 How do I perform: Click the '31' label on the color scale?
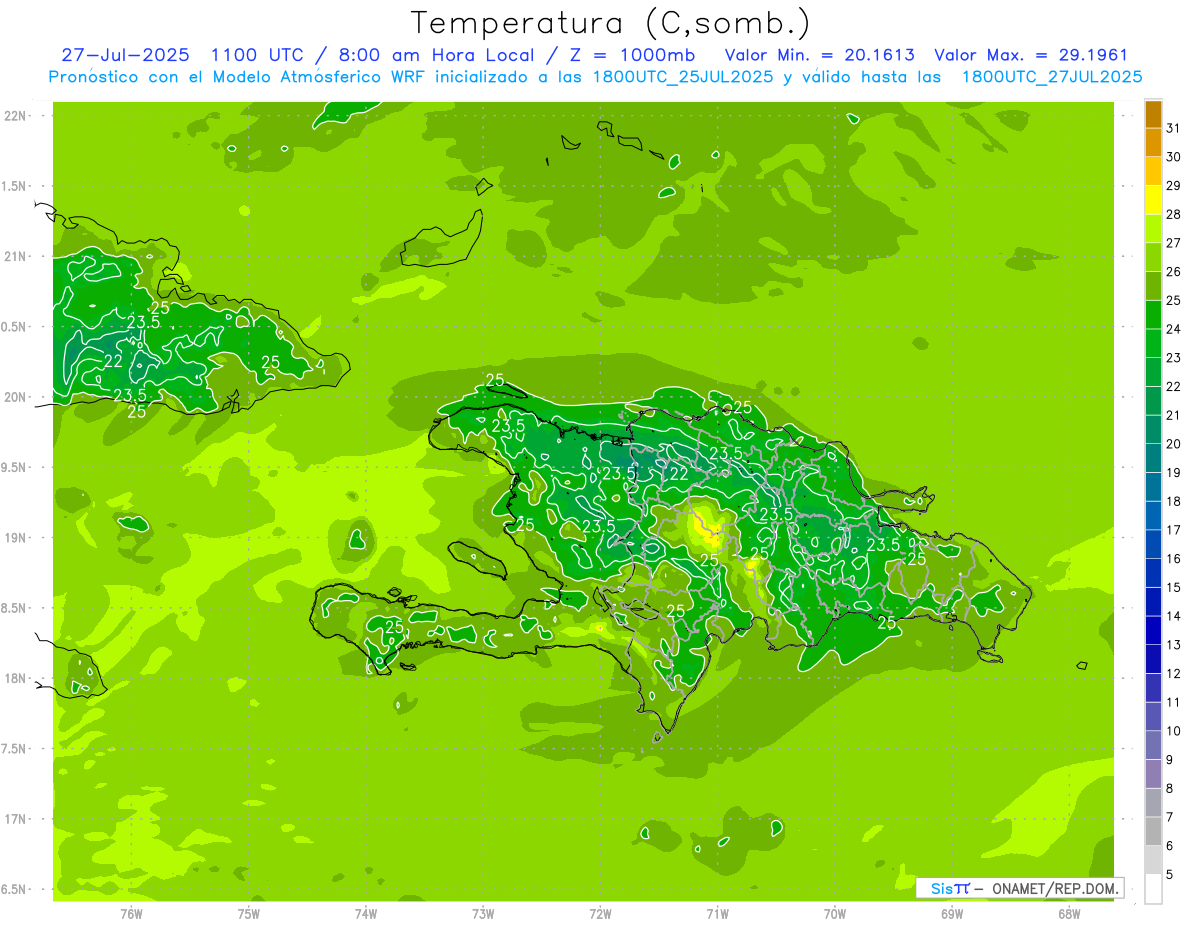coord(1174,127)
